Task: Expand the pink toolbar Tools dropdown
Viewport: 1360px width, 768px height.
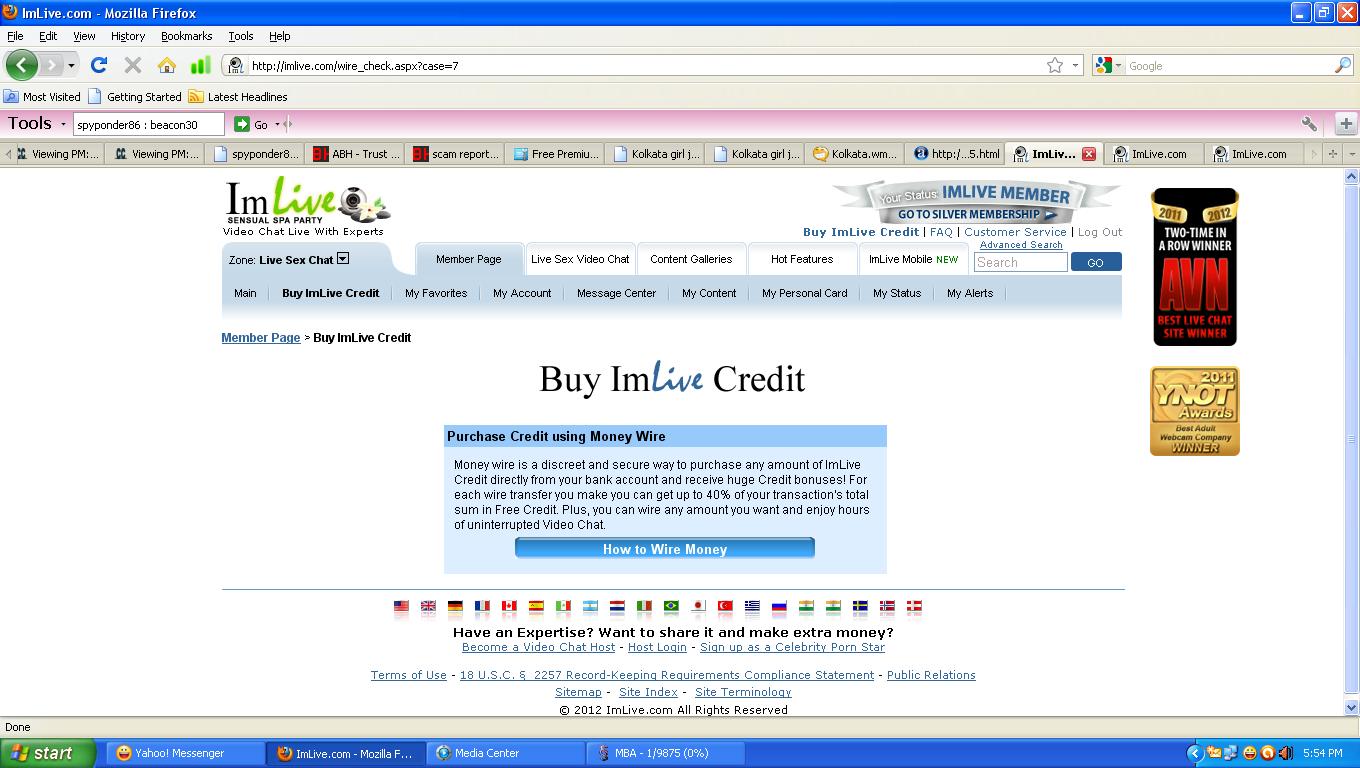Action: [x=63, y=124]
